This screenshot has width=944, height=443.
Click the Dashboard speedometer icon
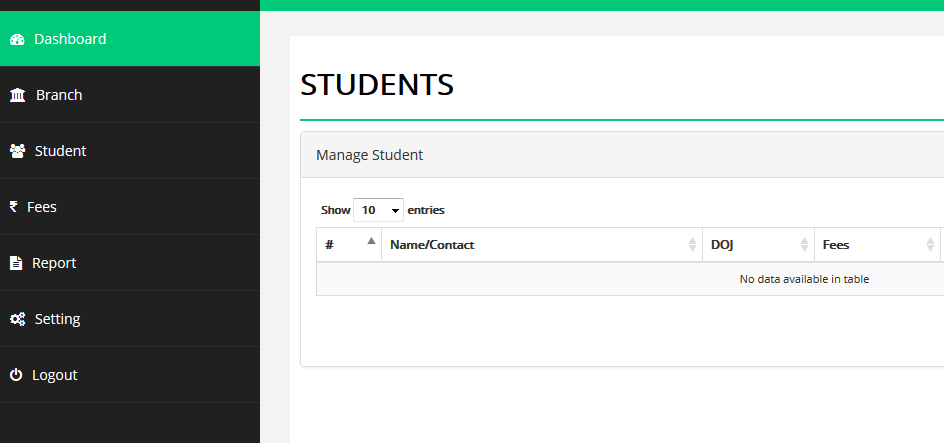click(17, 40)
